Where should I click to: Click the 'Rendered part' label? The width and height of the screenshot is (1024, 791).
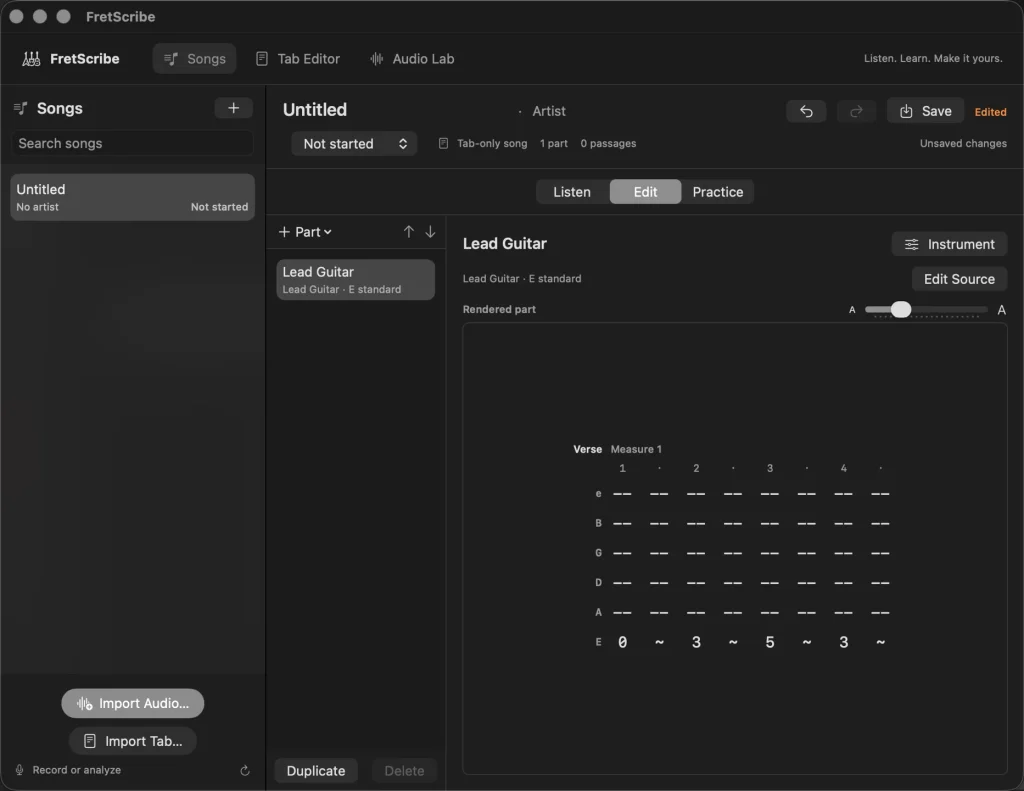(x=499, y=310)
